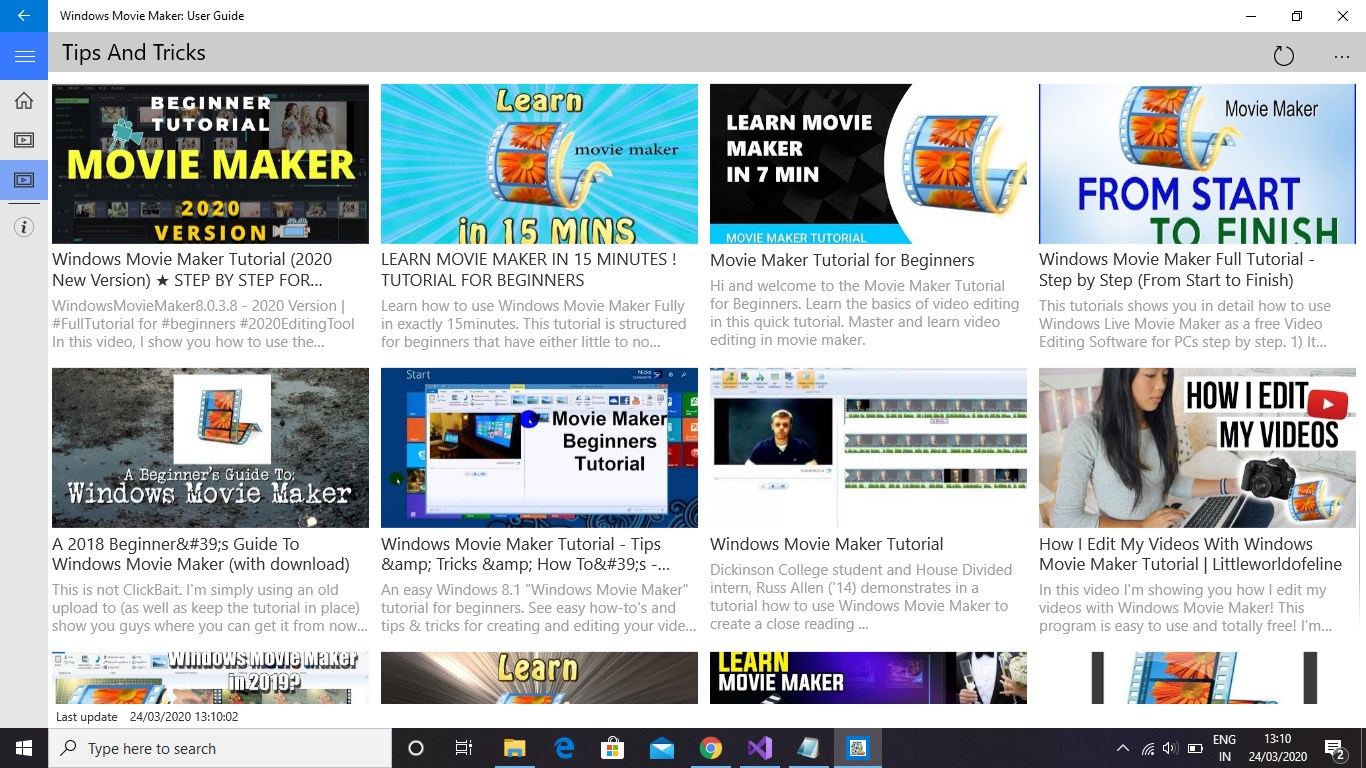The image size is (1366, 768).
Task: Click the description starting 'WindowsMovieMaker8.0.3.8 - 2020 Version'
Action: point(203,324)
